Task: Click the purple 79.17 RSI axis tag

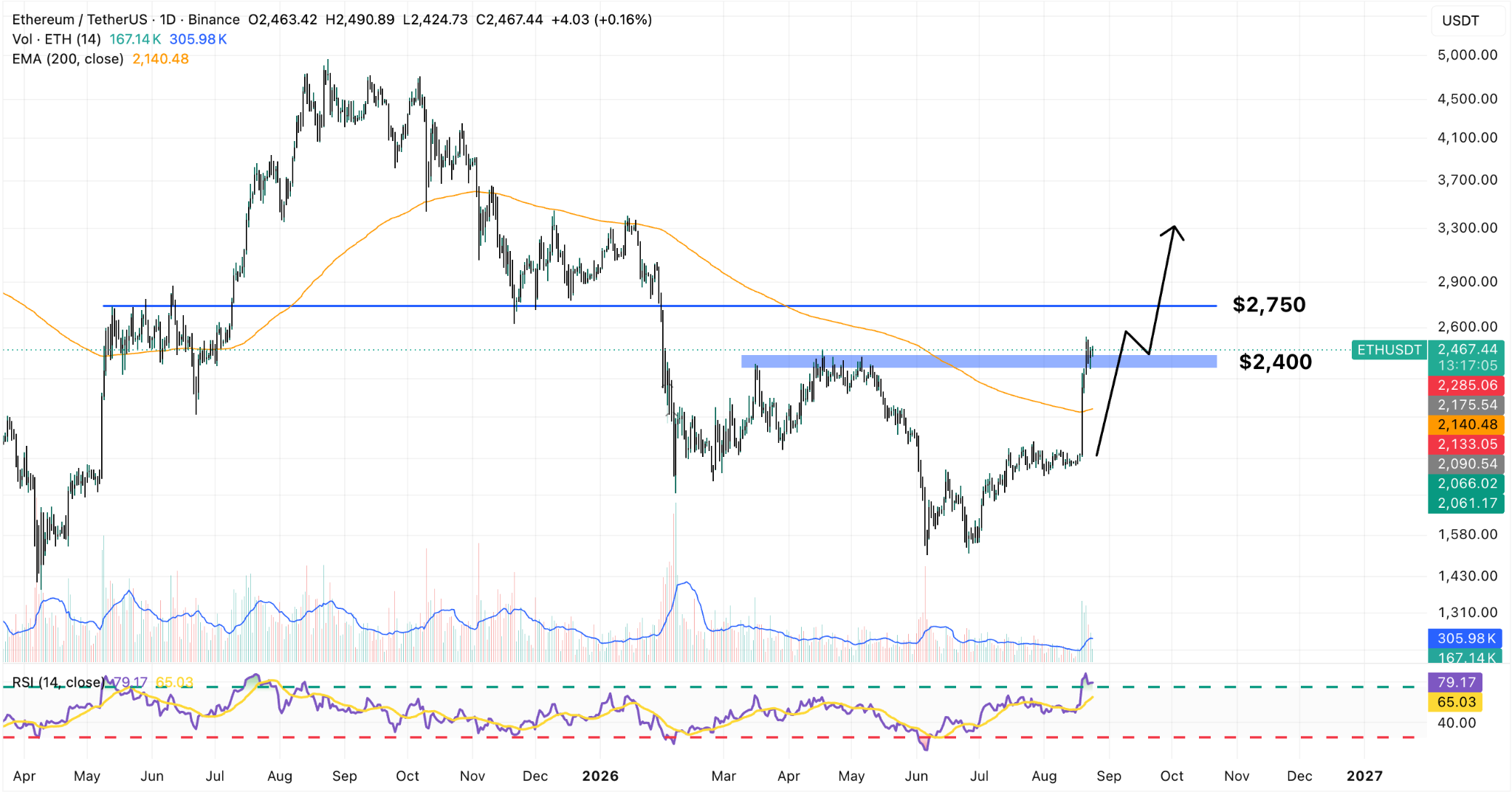Action: tap(1456, 683)
